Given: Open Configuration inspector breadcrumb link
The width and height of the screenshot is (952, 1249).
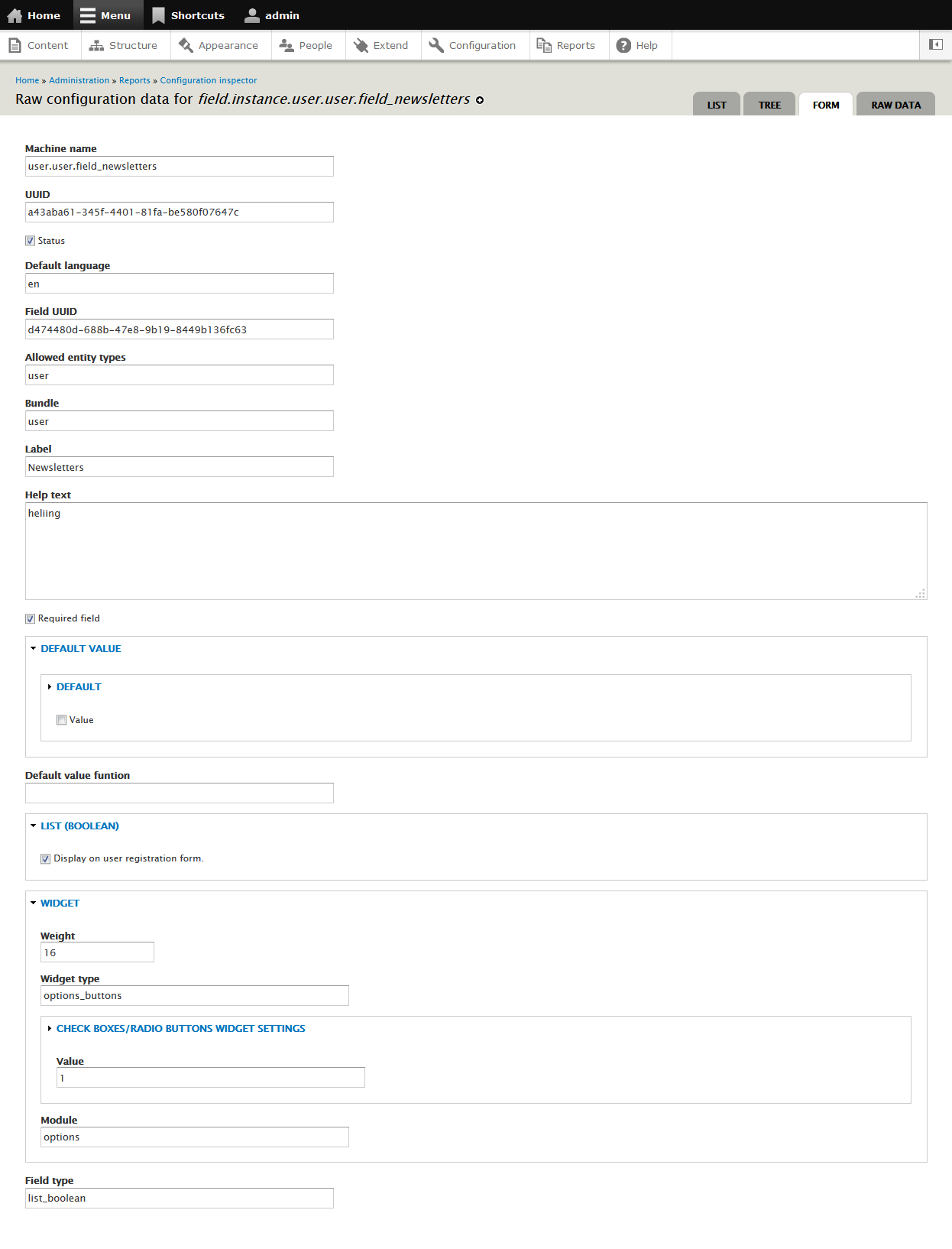Looking at the screenshot, I should pos(209,80).
